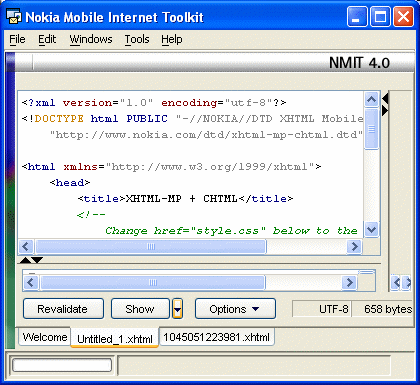Screen dimensions: 420x385
Task: Click the DOCTYPE keyword in the editor
Action: tap(59, 118)
